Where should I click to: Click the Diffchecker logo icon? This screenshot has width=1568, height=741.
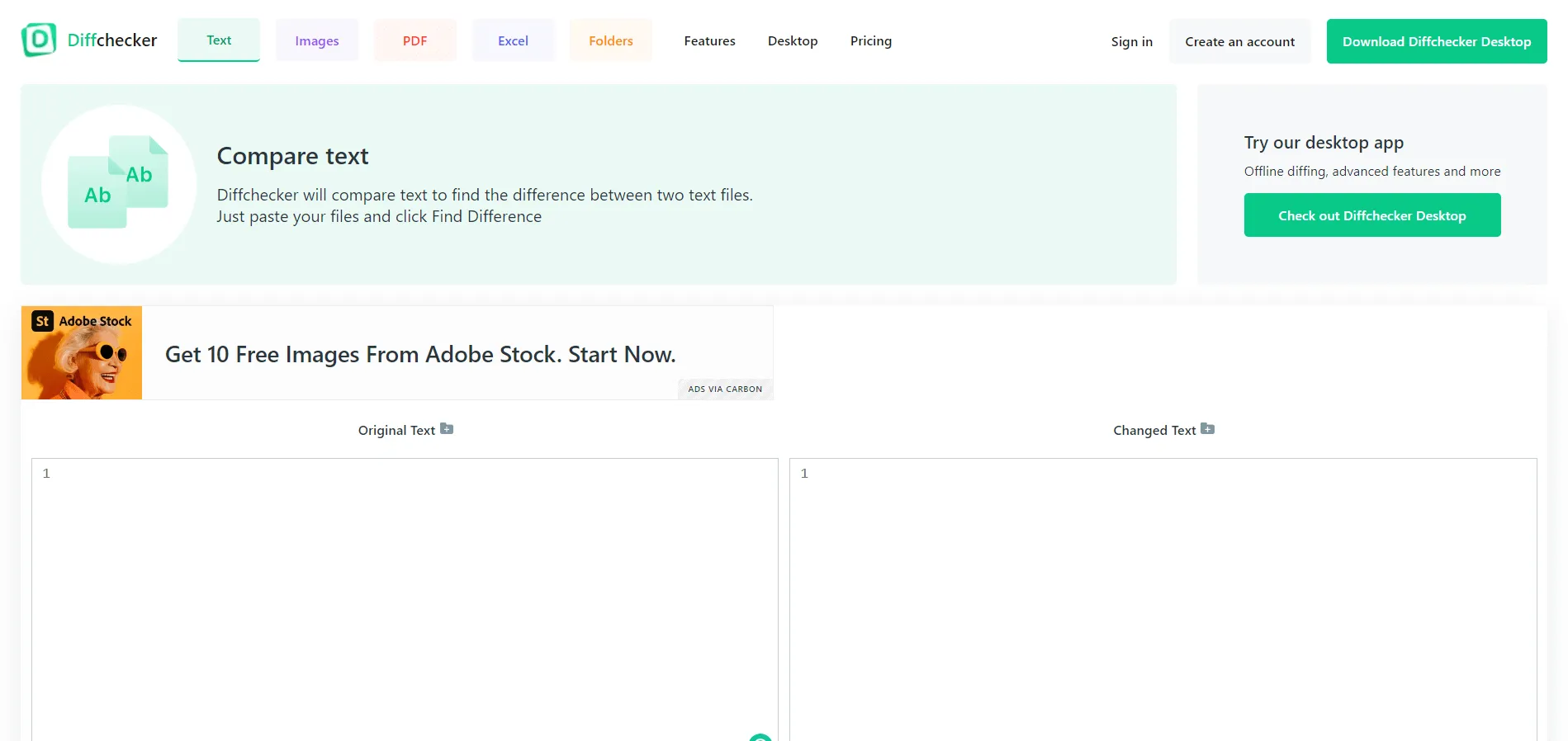(39, 40)
